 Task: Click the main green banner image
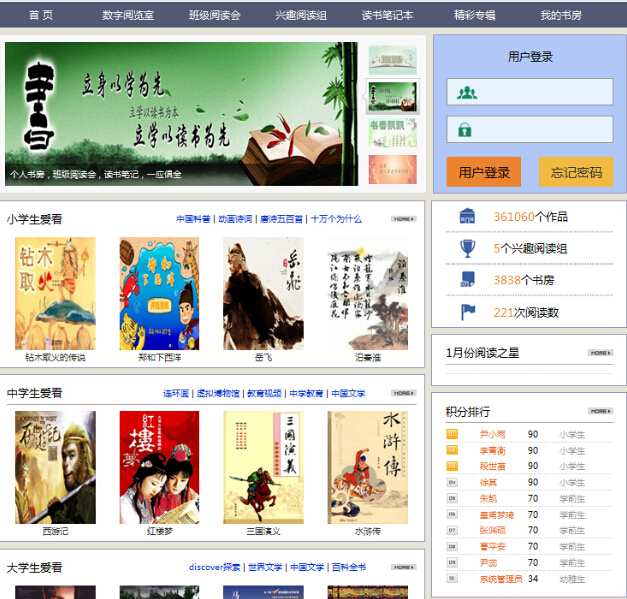181,114
